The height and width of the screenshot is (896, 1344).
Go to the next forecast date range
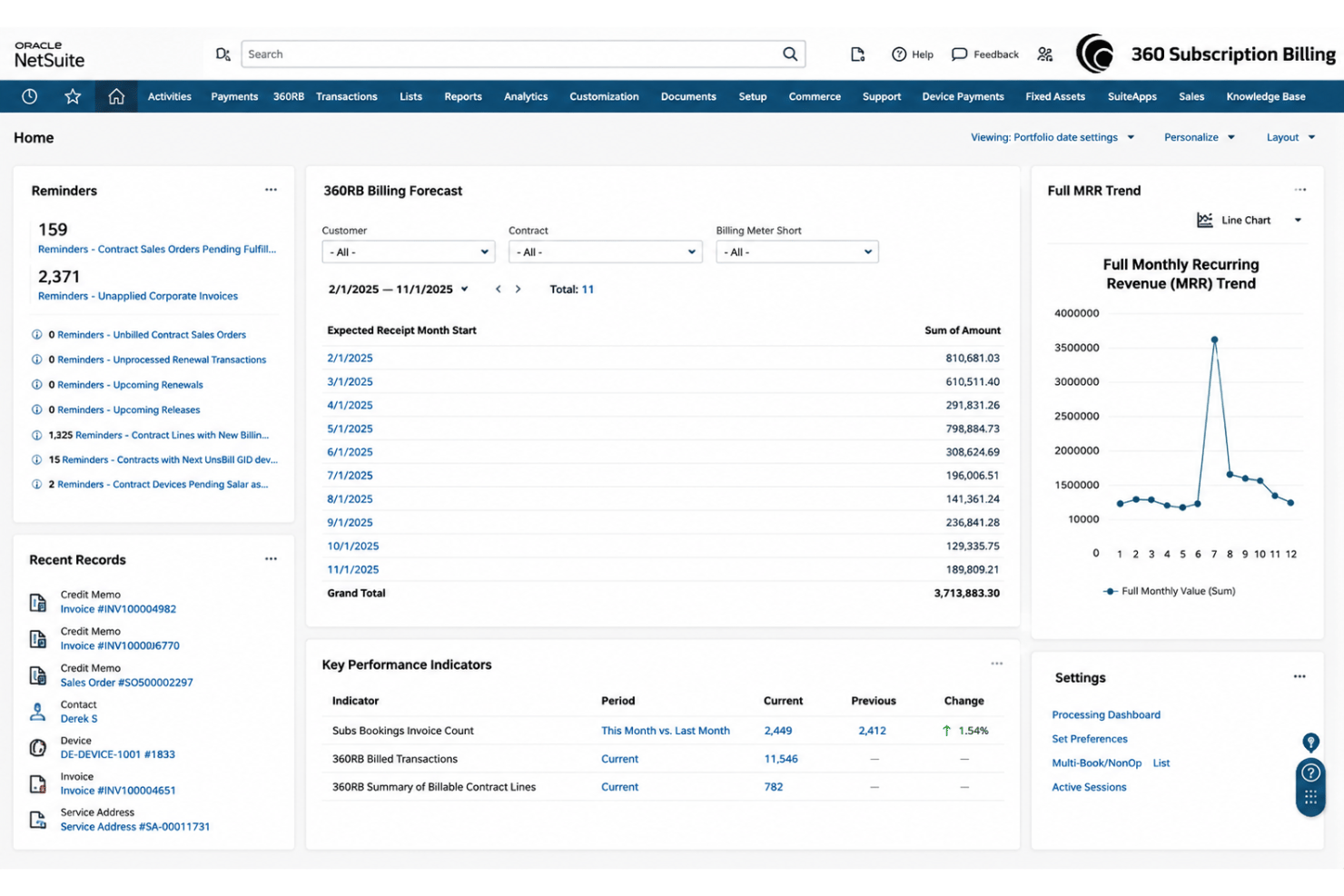point(518,289)
